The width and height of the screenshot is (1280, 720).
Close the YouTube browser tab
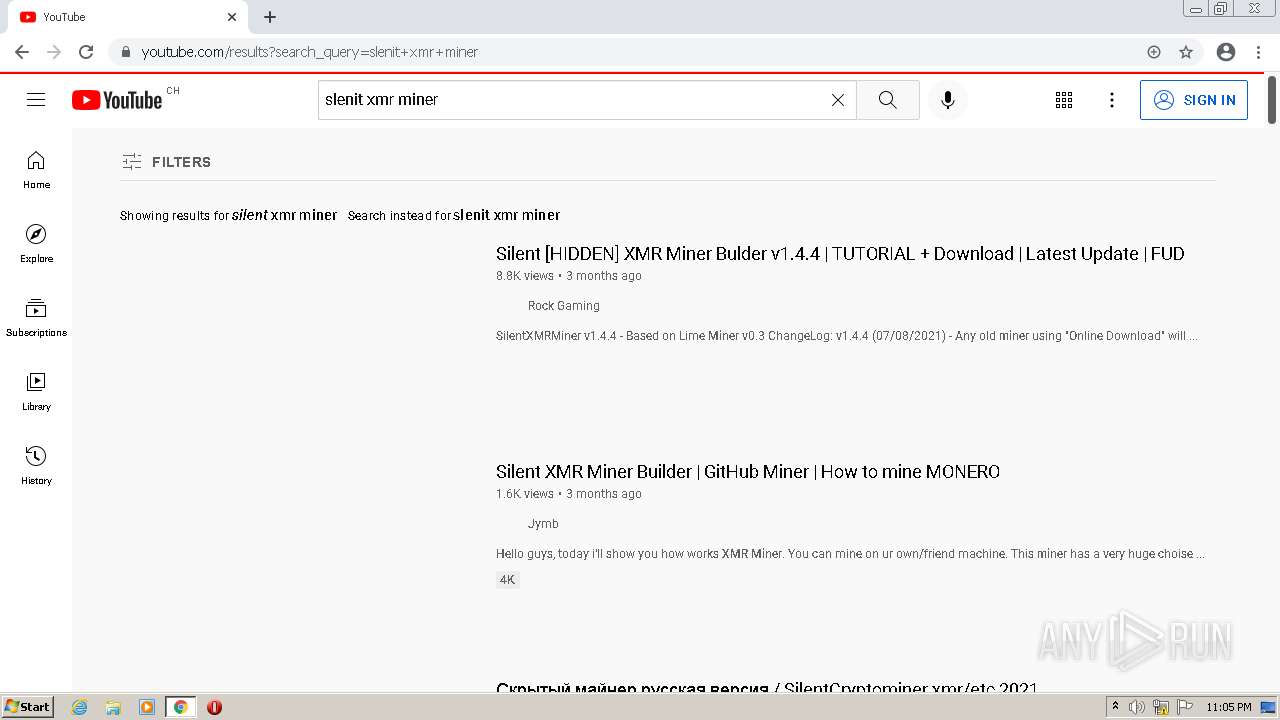point(232,17)
